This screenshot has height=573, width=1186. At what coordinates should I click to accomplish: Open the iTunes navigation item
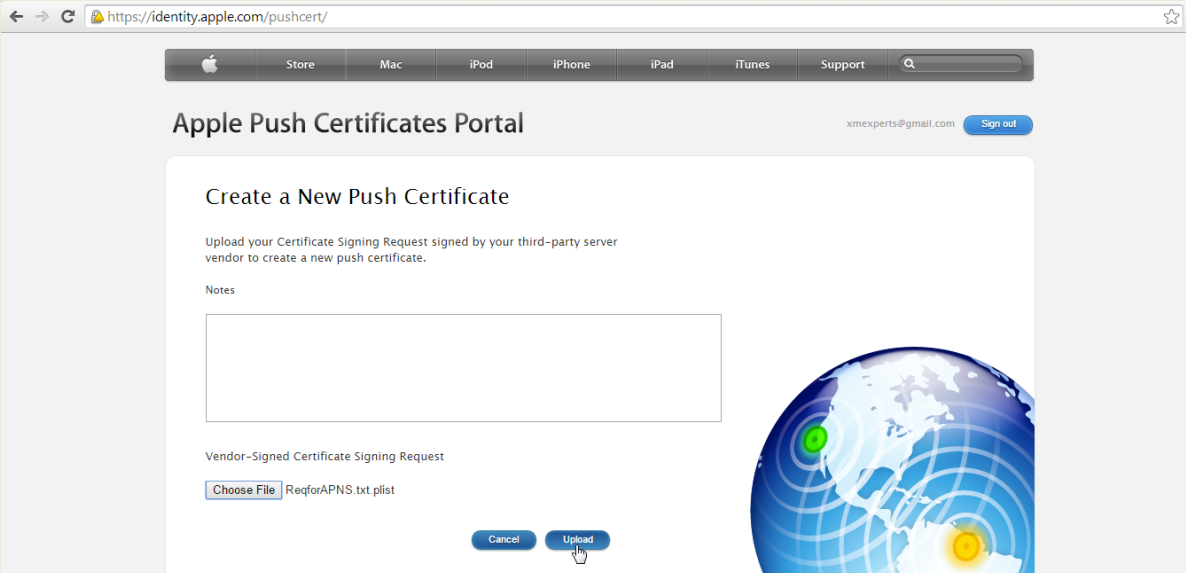pyautogui.click(x=752, y=65)
